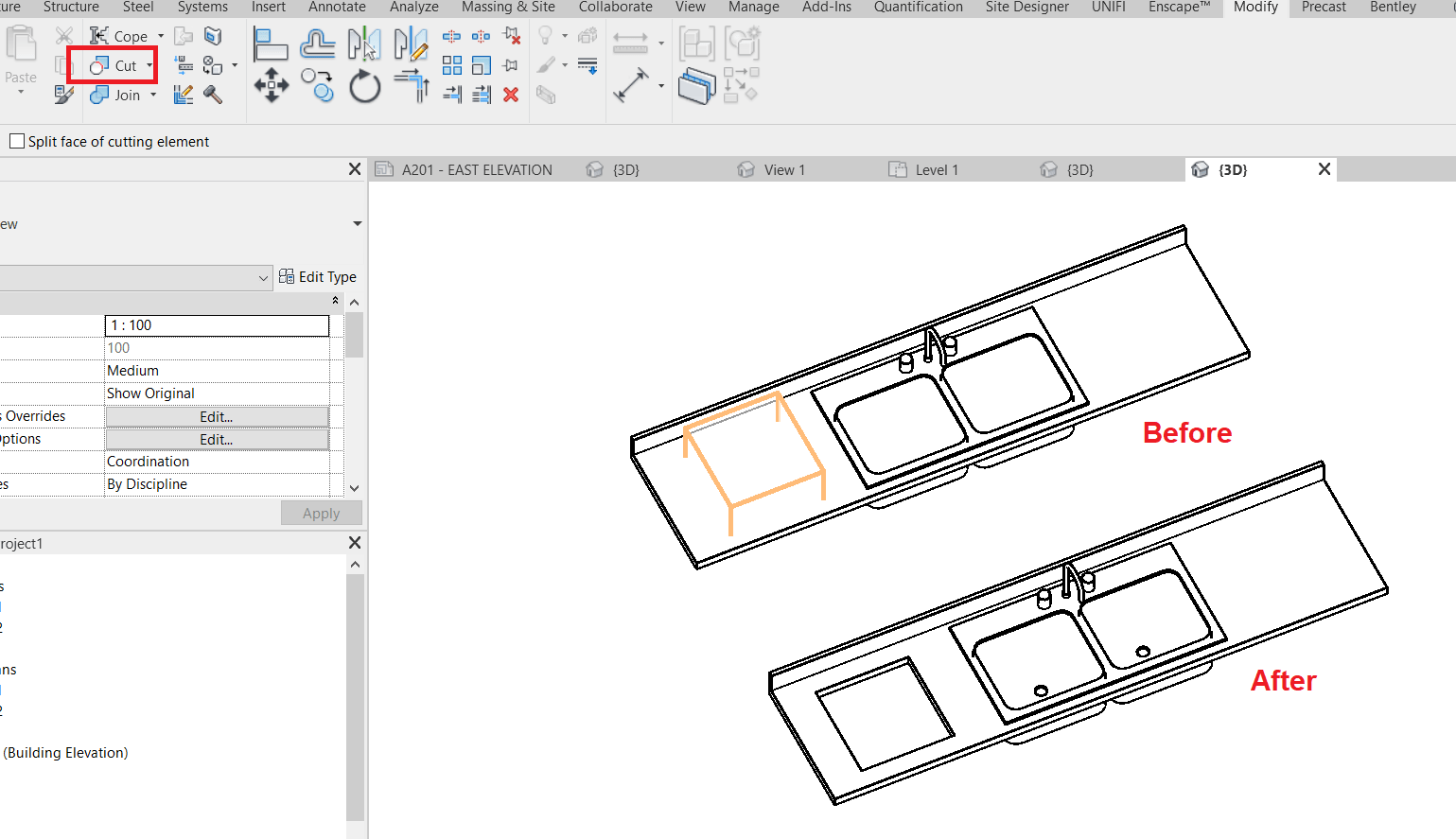
Task: Open Edit Type dialog
Action: 319,277
